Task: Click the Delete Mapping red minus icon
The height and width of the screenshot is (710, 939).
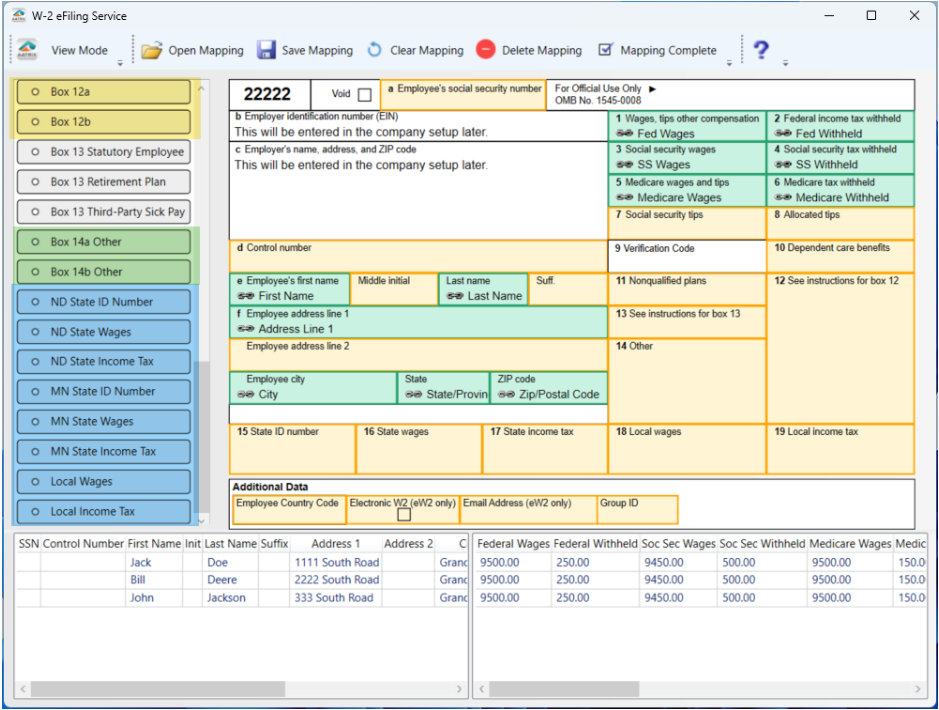Action: [485, 50]
